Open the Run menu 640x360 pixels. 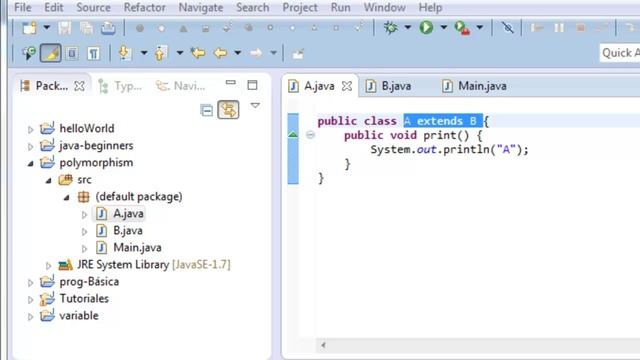click(x=340, y=7)
